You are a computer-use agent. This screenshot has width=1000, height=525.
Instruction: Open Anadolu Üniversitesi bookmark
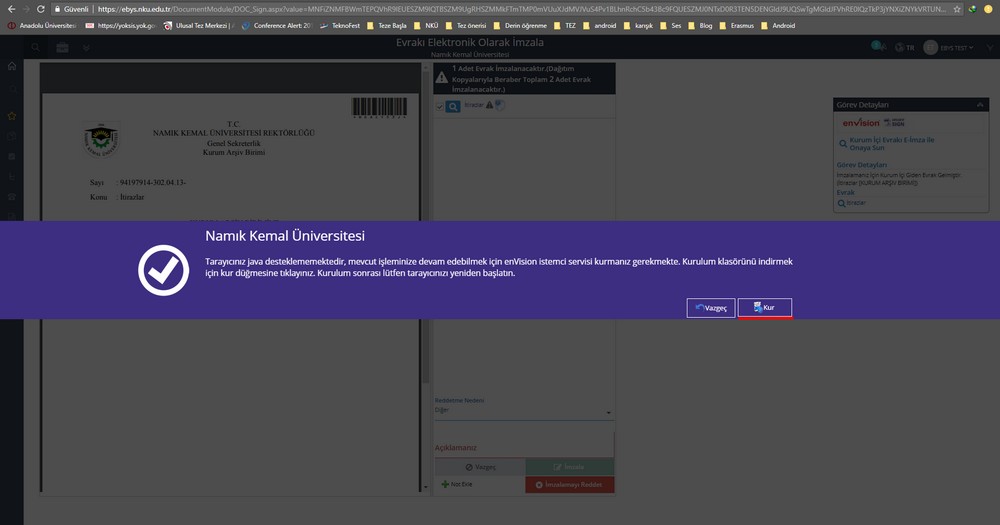[x=41, y=26]
